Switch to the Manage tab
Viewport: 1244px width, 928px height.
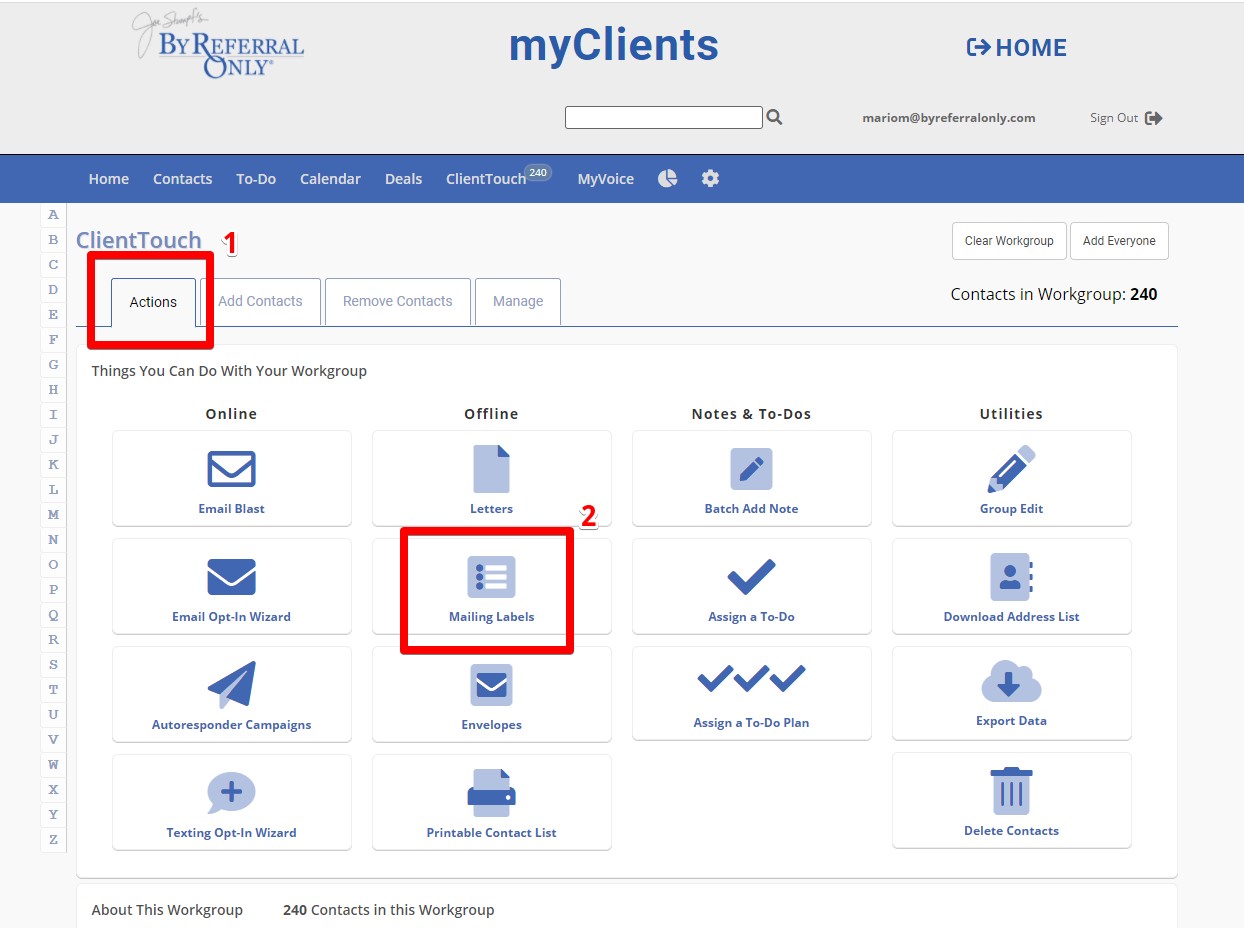pos(518,301)
